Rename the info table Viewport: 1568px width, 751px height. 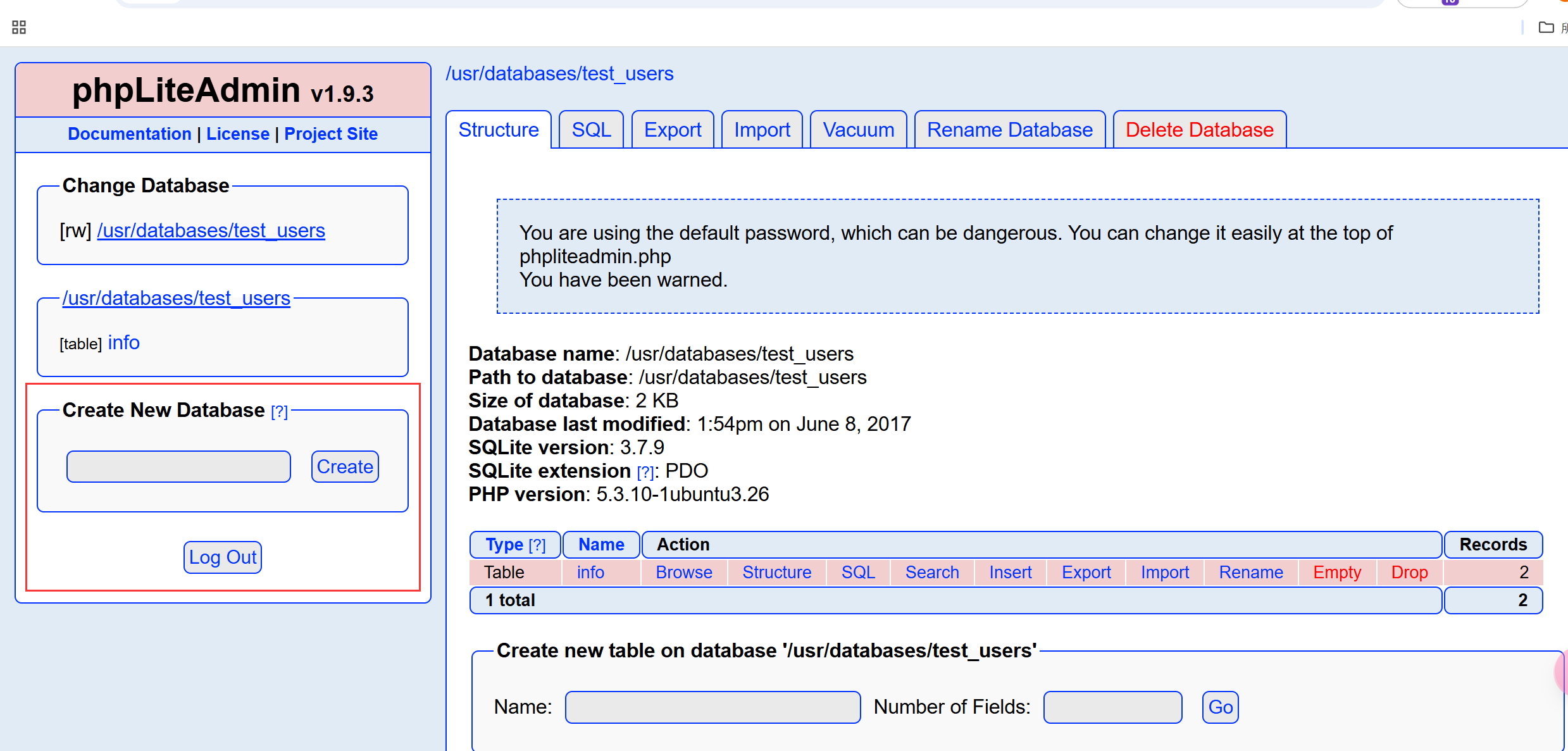click(1251, 573)
